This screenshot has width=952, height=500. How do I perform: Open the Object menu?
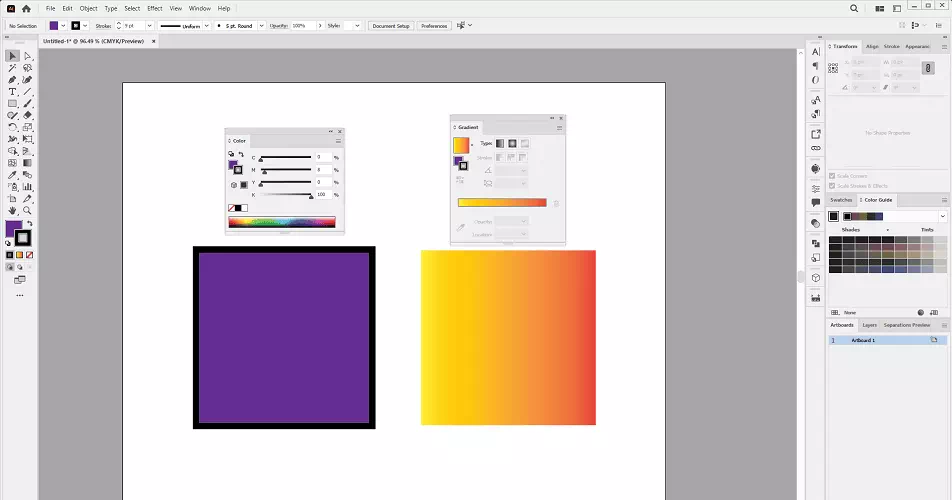pos(89,8)
